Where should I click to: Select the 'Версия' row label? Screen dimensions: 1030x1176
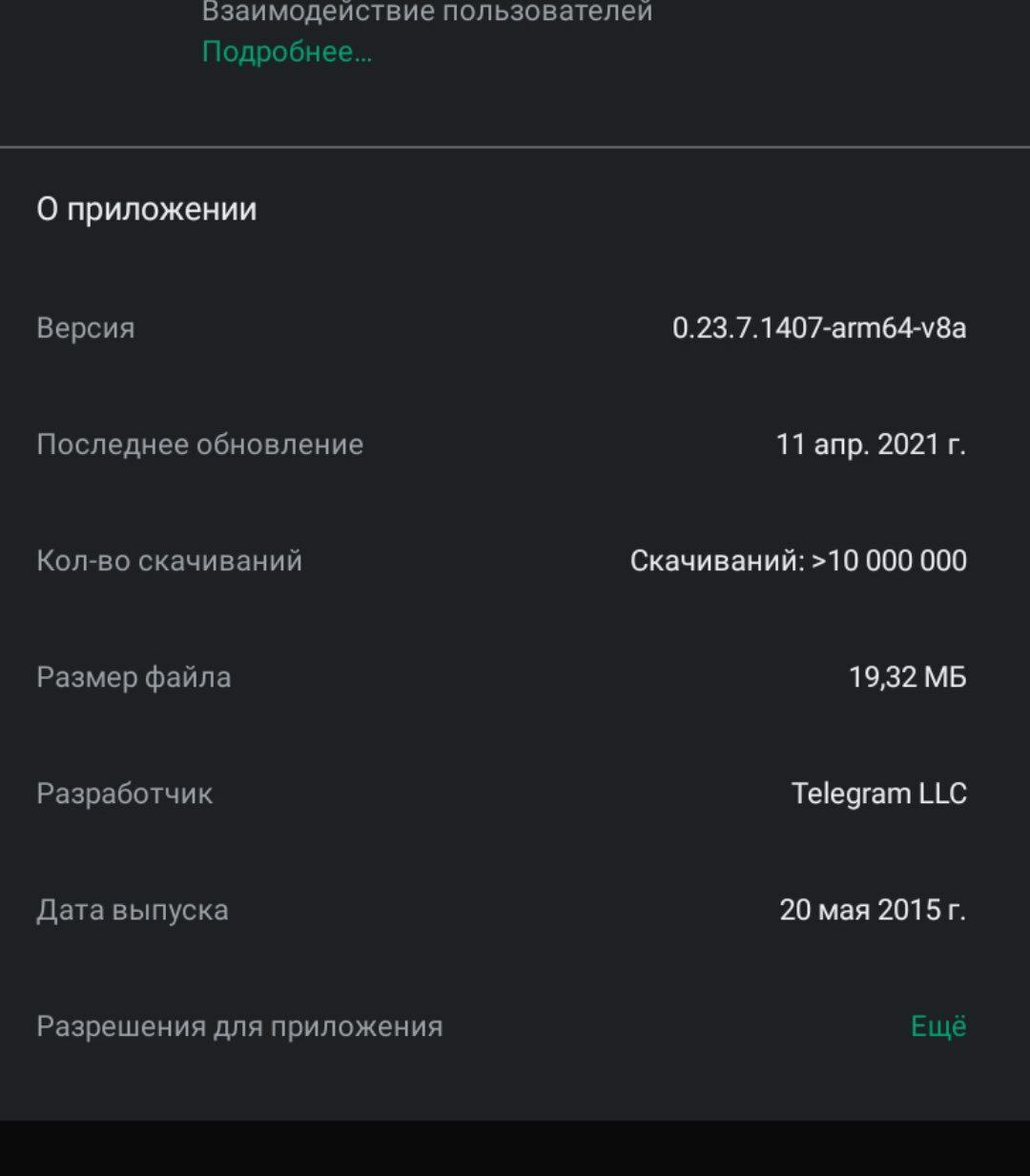tap(86, 328)
